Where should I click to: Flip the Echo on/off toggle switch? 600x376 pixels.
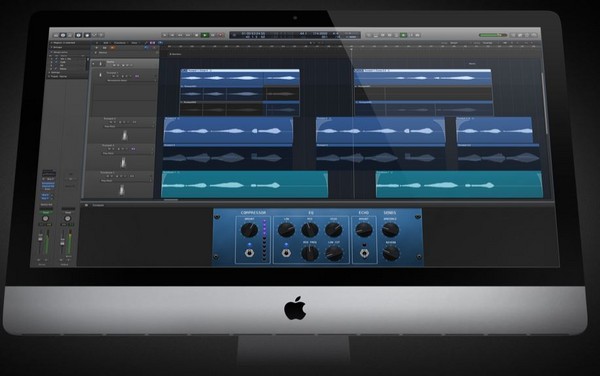tap(364, 253)
